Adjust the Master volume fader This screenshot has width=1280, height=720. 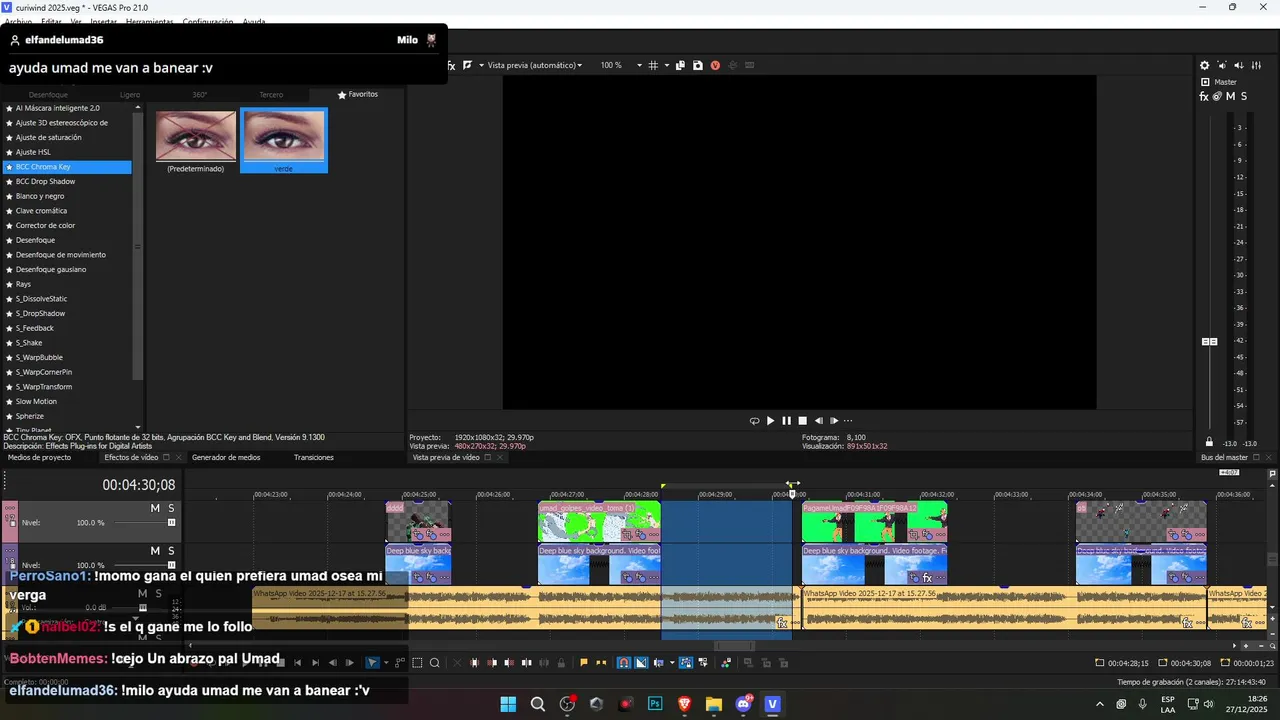pyautogui.click(x=1209, y=342)
